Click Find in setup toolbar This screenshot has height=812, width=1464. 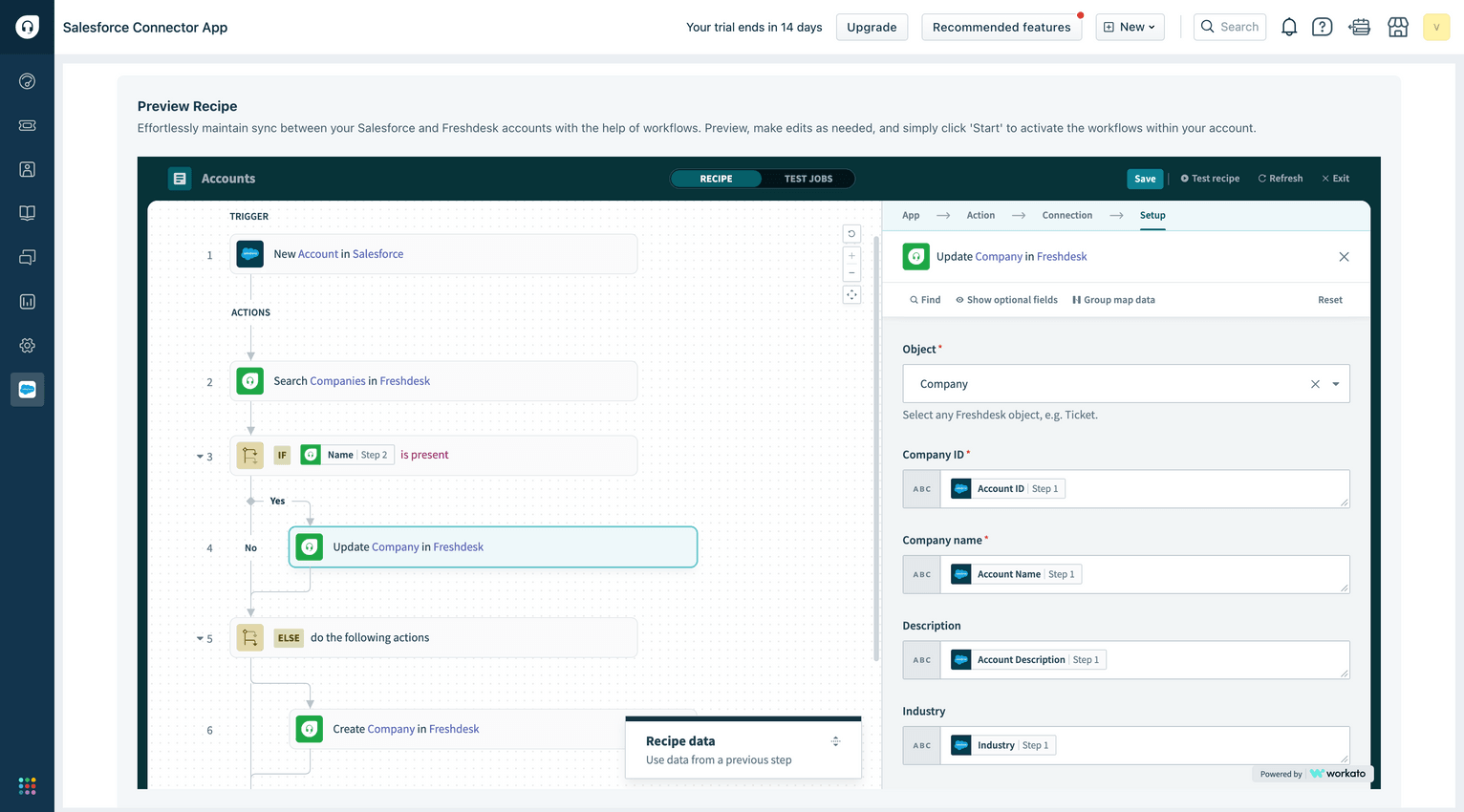tap(925, 300)
